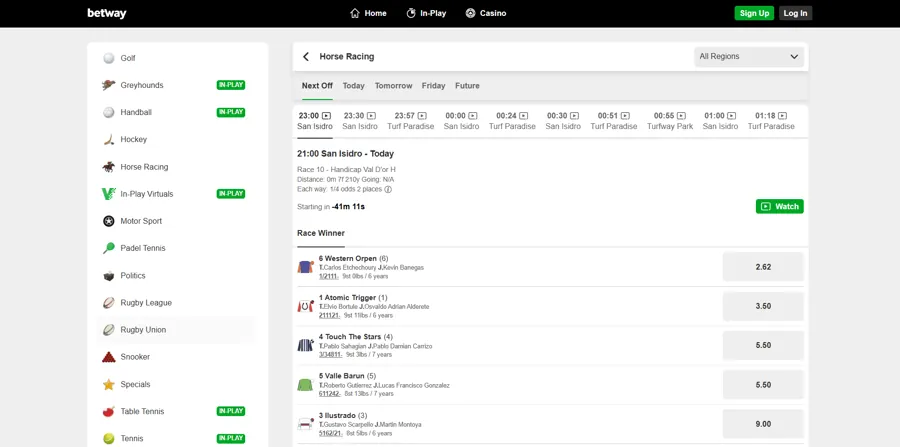Click the Table Tennis paddle icon
Screen dimensions: 900x447
tap(108, 411)
